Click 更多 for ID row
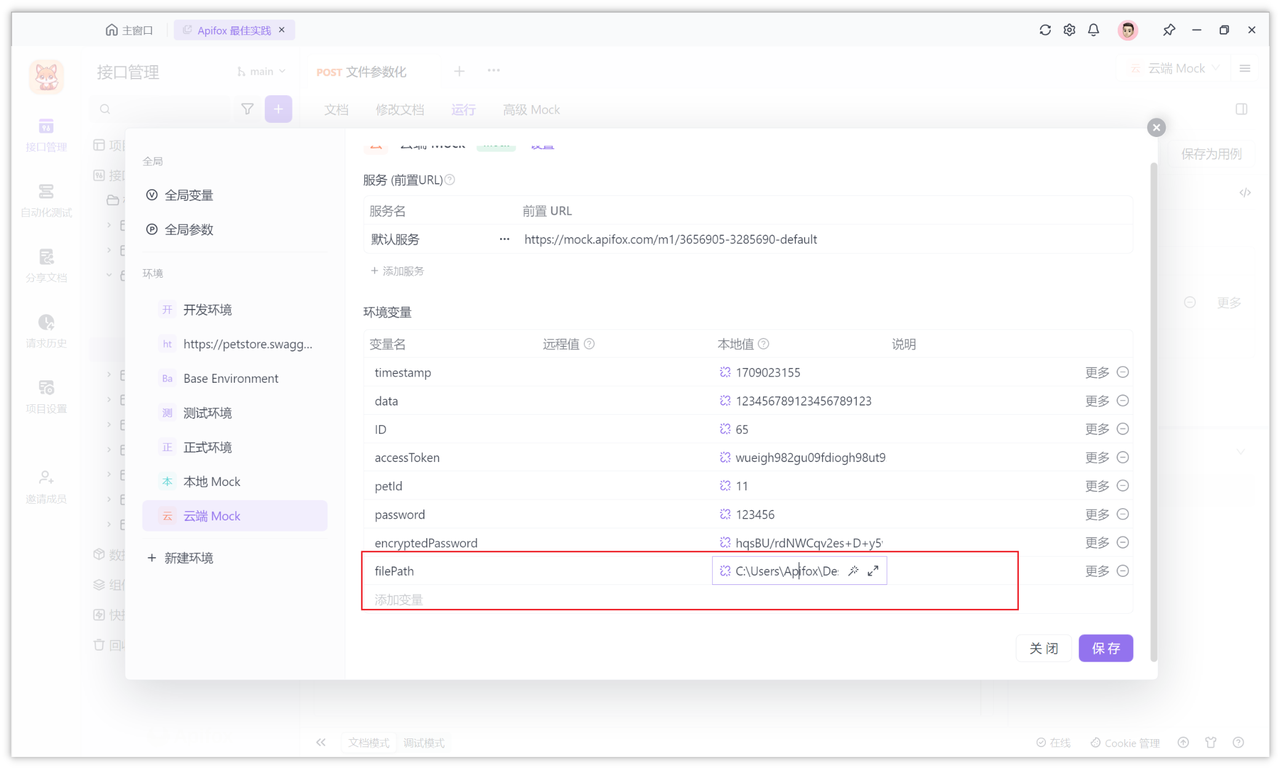The width and height of the screenshot is (1280, 768). coord(1097,429)
